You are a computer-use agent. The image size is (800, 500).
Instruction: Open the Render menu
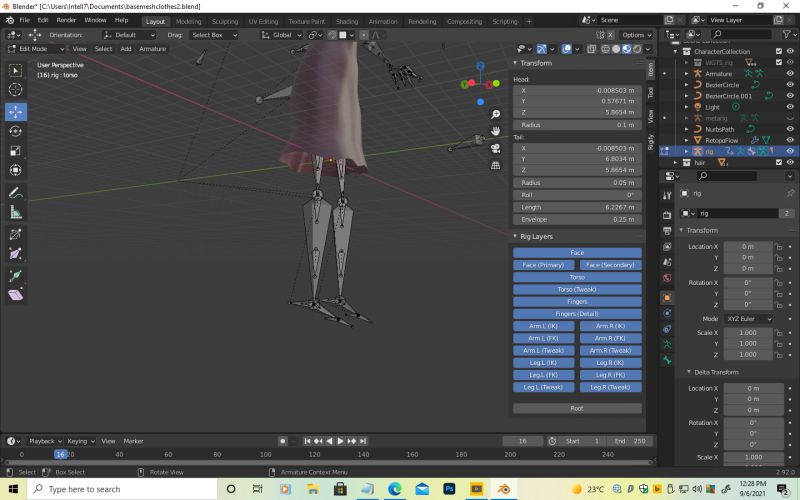click(x=66, y=20)
